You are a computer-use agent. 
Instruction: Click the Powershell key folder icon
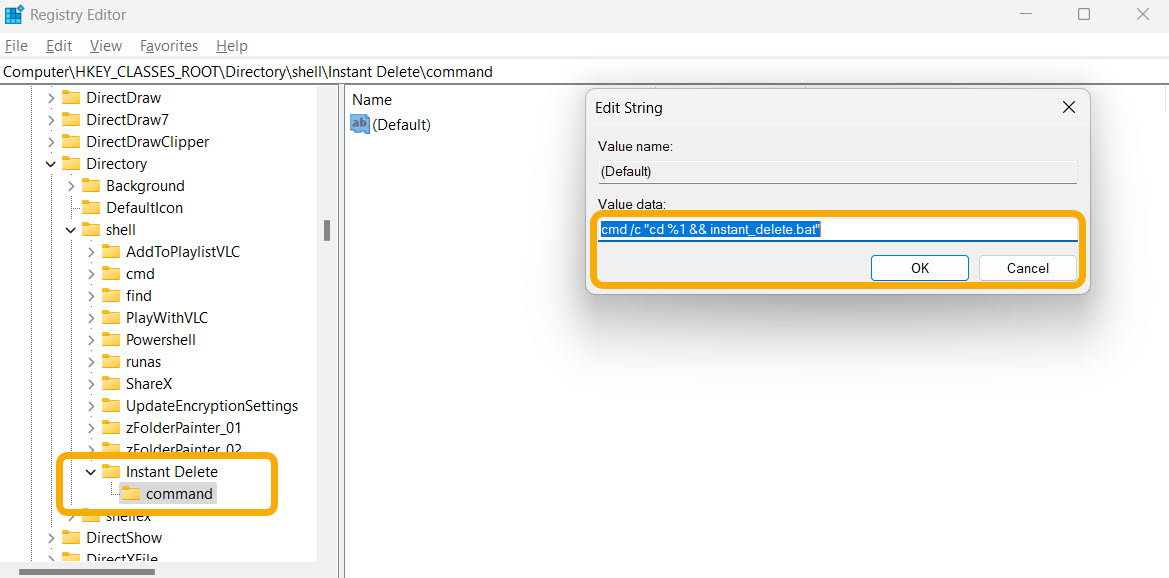click(111, 339)
